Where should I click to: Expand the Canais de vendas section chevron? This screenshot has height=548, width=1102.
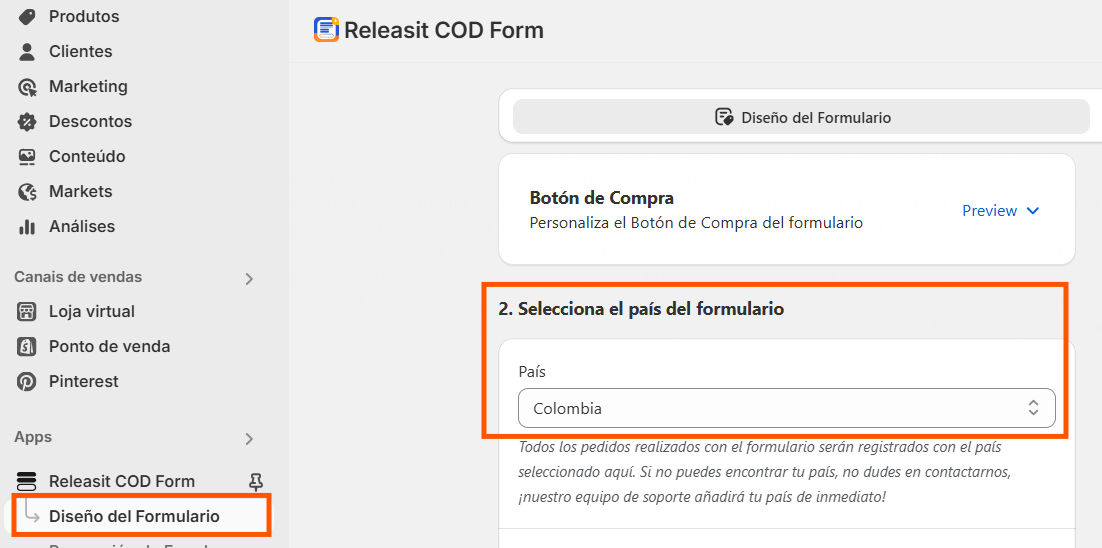249,279
